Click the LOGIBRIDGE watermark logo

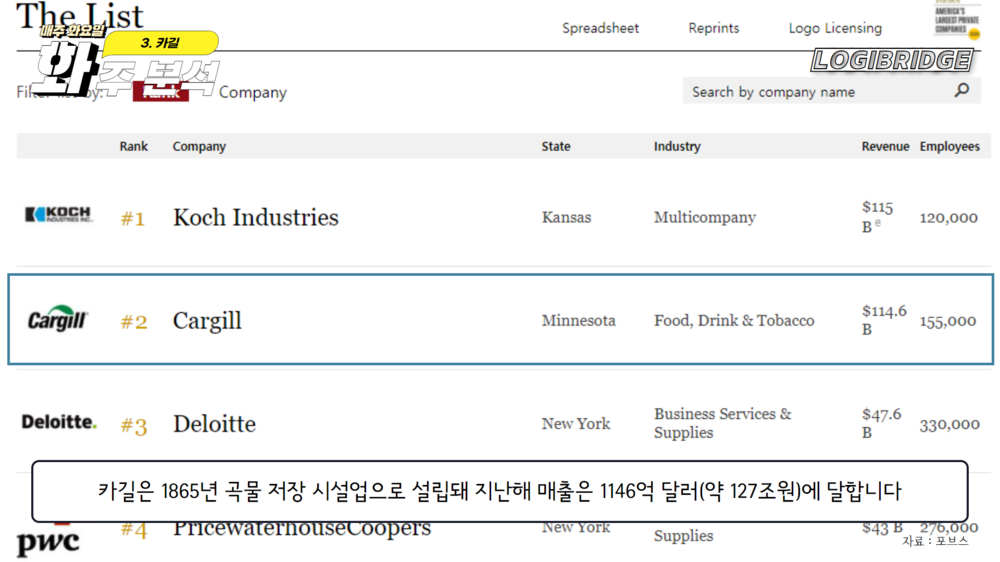pos(892,60)
